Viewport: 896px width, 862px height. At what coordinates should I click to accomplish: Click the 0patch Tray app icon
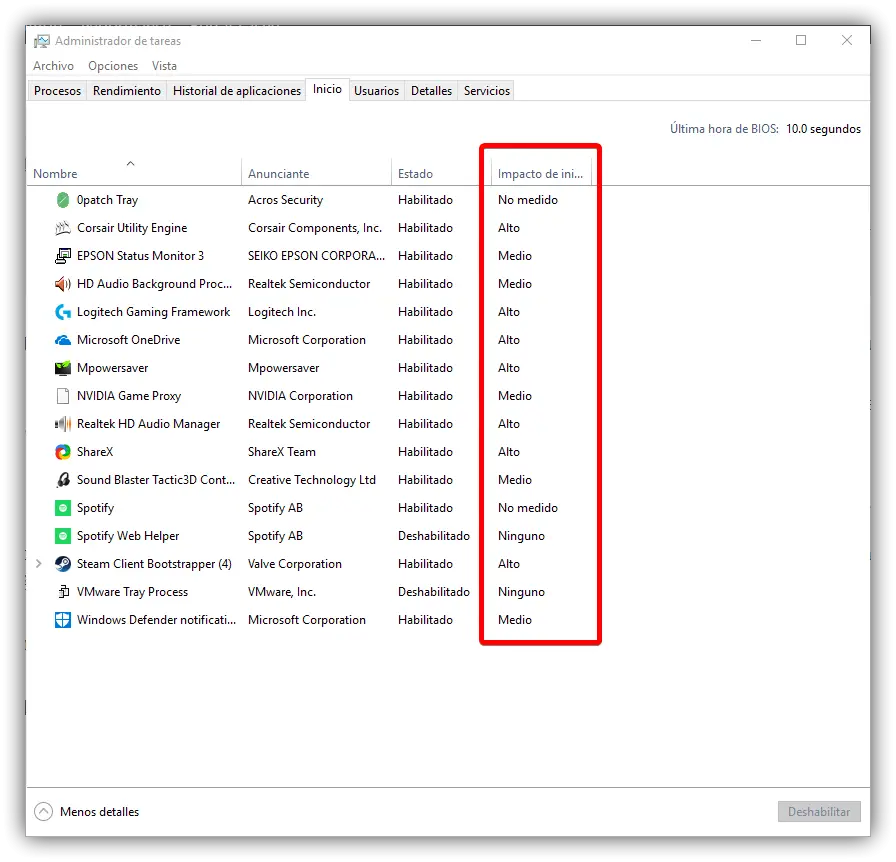coord(63,200)
